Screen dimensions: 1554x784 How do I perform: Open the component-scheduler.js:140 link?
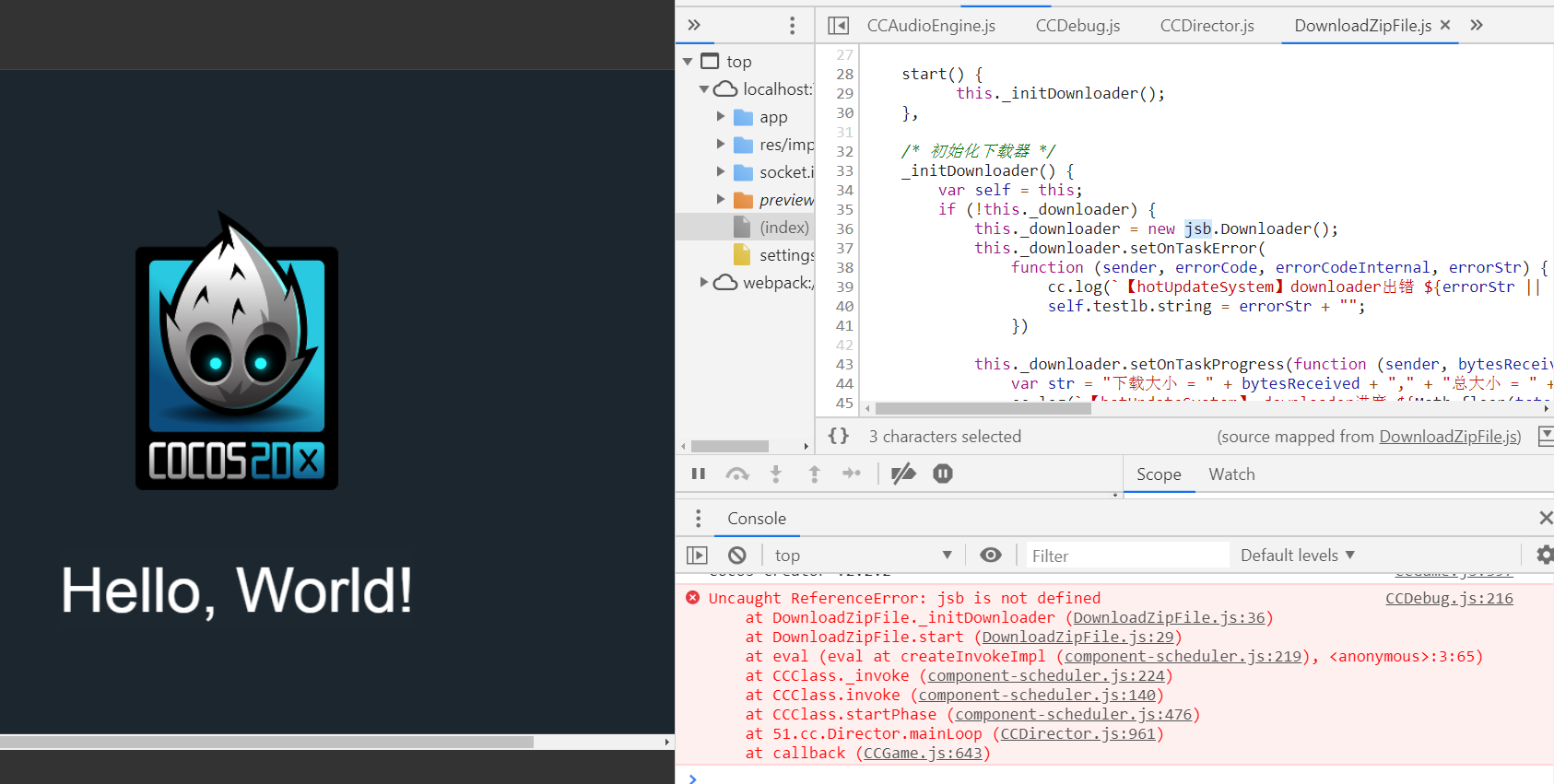point(1036,695)
